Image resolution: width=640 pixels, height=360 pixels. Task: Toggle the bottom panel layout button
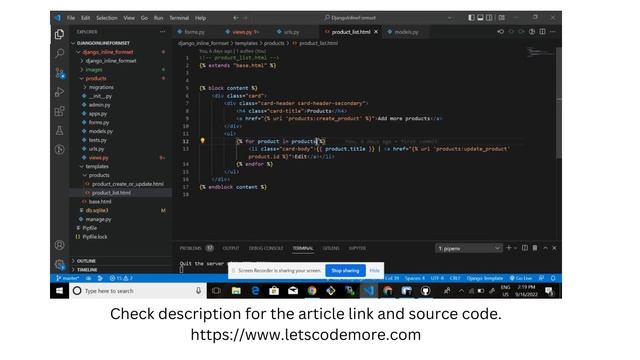coord(480,18)
